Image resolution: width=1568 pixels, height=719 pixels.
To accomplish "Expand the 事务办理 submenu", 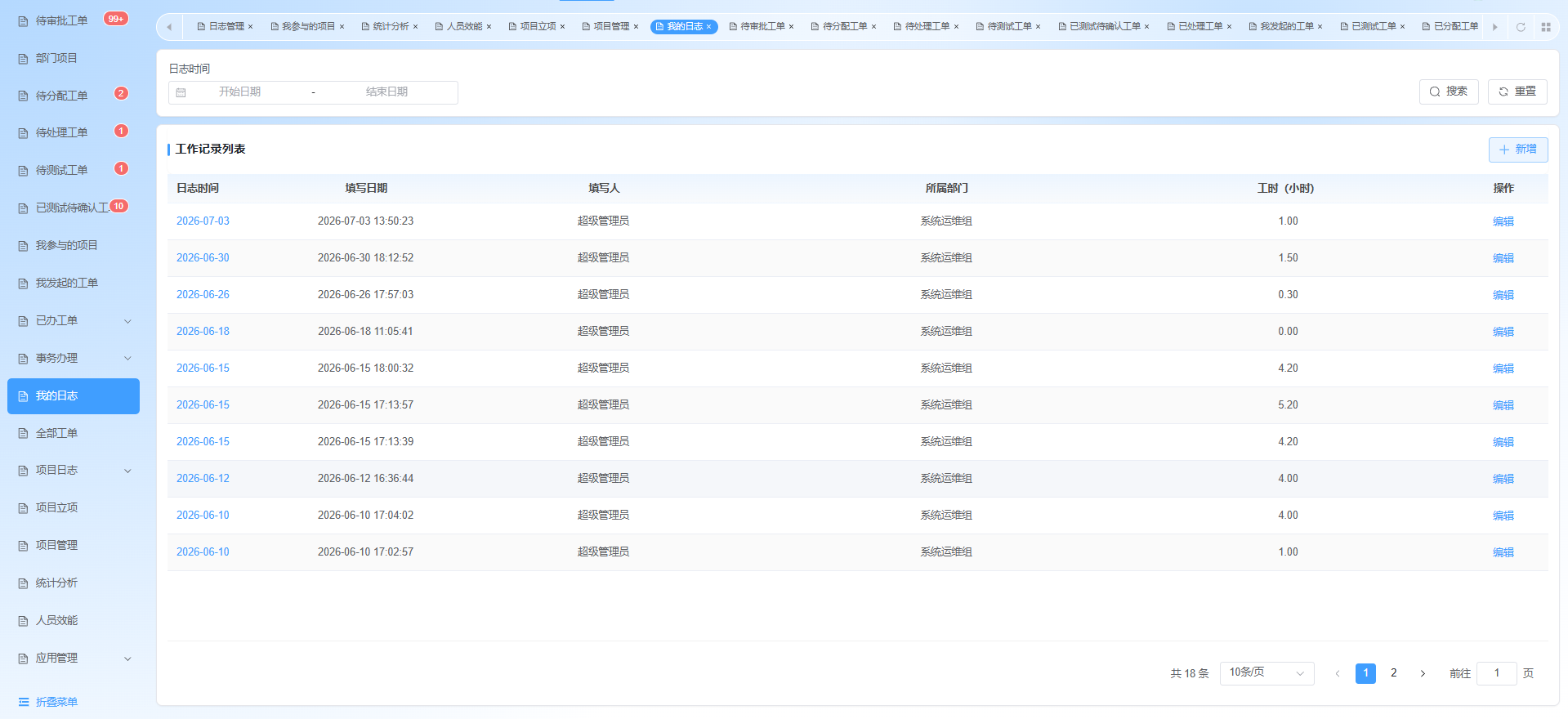I will (127, 359).
